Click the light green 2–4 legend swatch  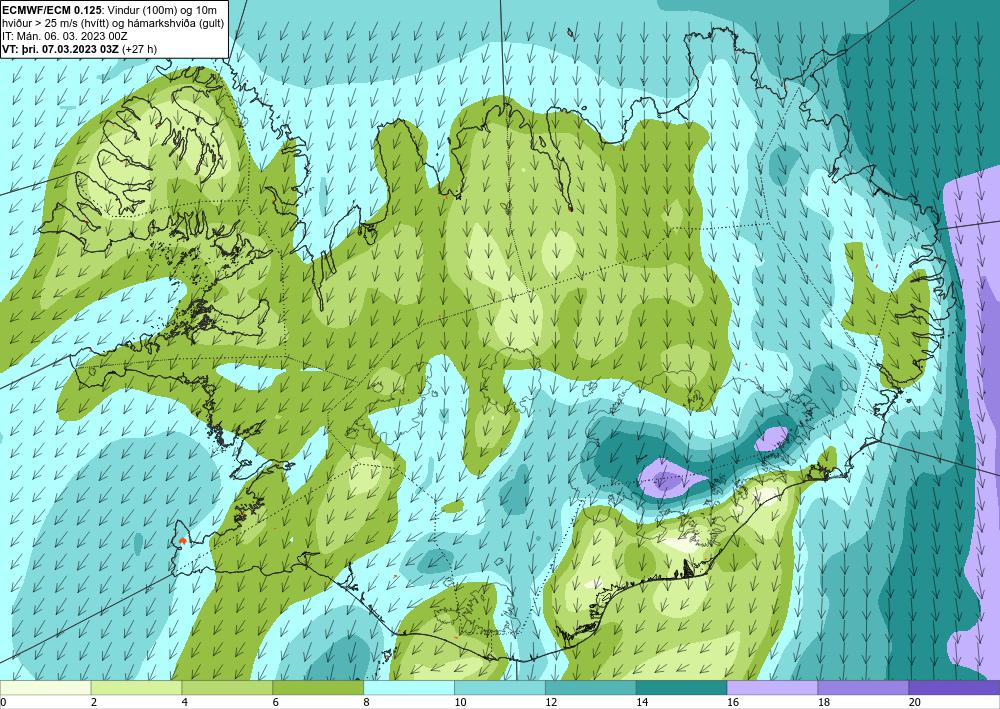tap(136, 688)
